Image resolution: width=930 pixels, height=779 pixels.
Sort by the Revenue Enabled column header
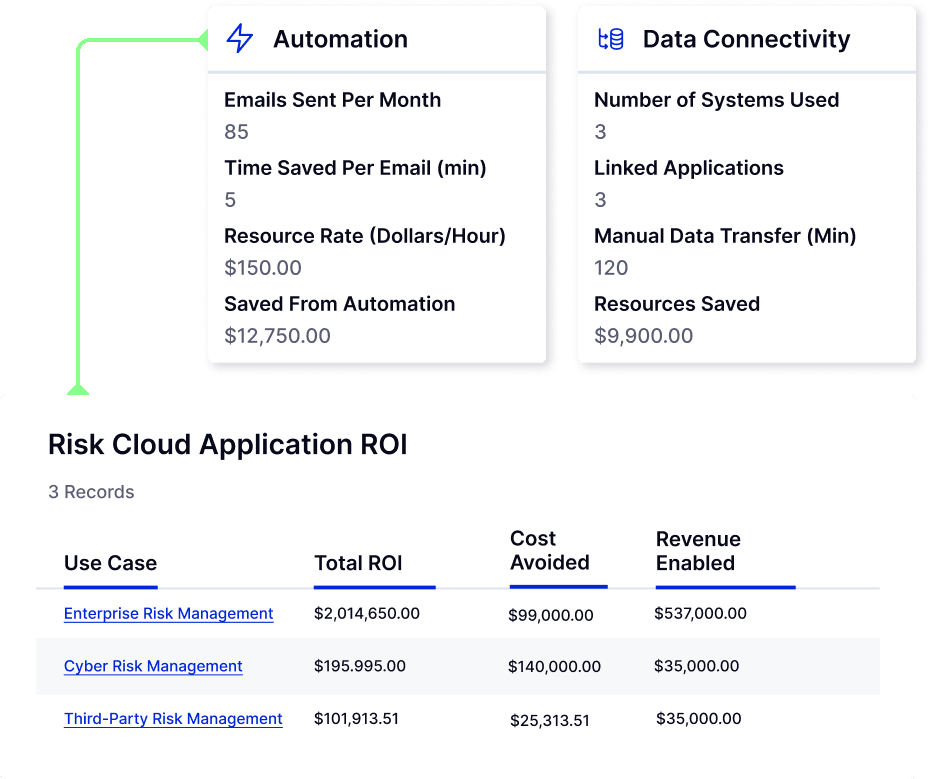pos(698,551)
